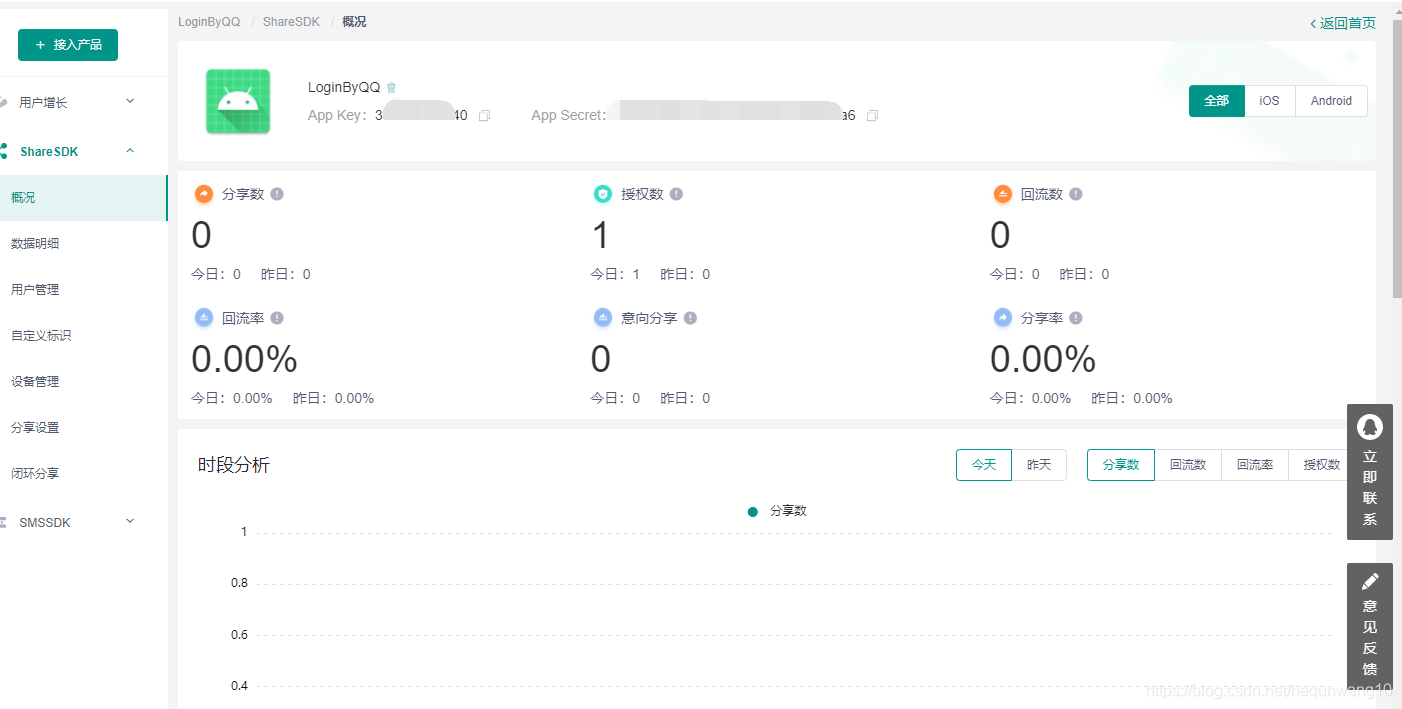This screenshot has height=709, width=1402.
Task: Click the ShareSDK share icon in sidebar
Action: pyautogui.click(x=5, y=152)
